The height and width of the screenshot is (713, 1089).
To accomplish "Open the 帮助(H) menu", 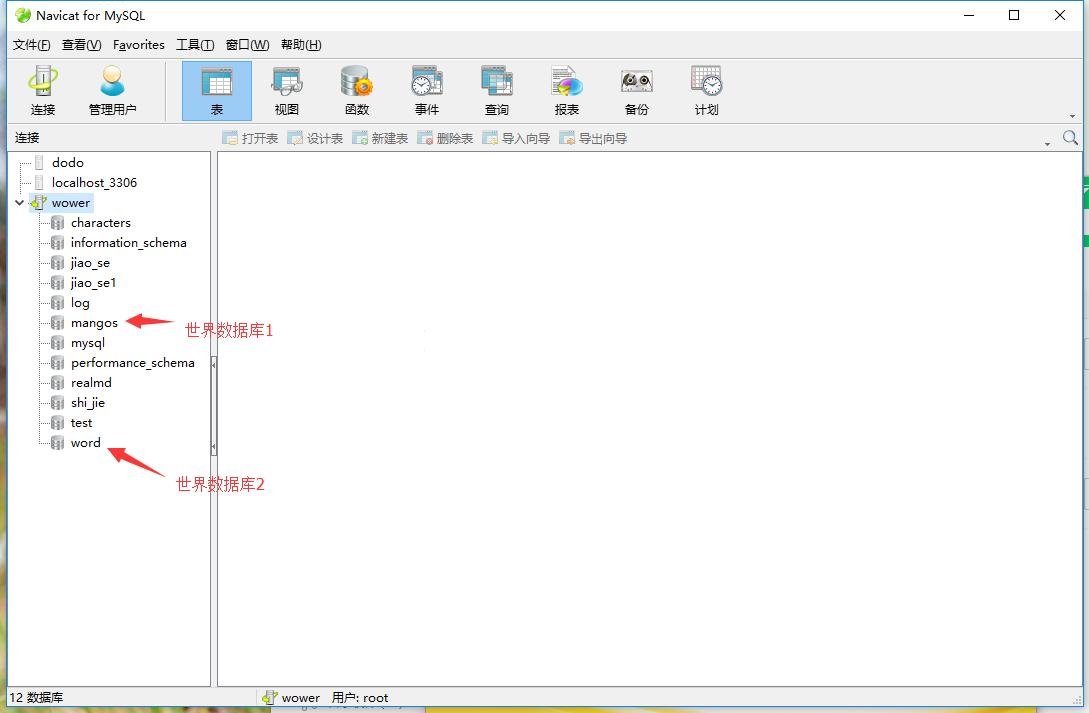I will (301, 44).
